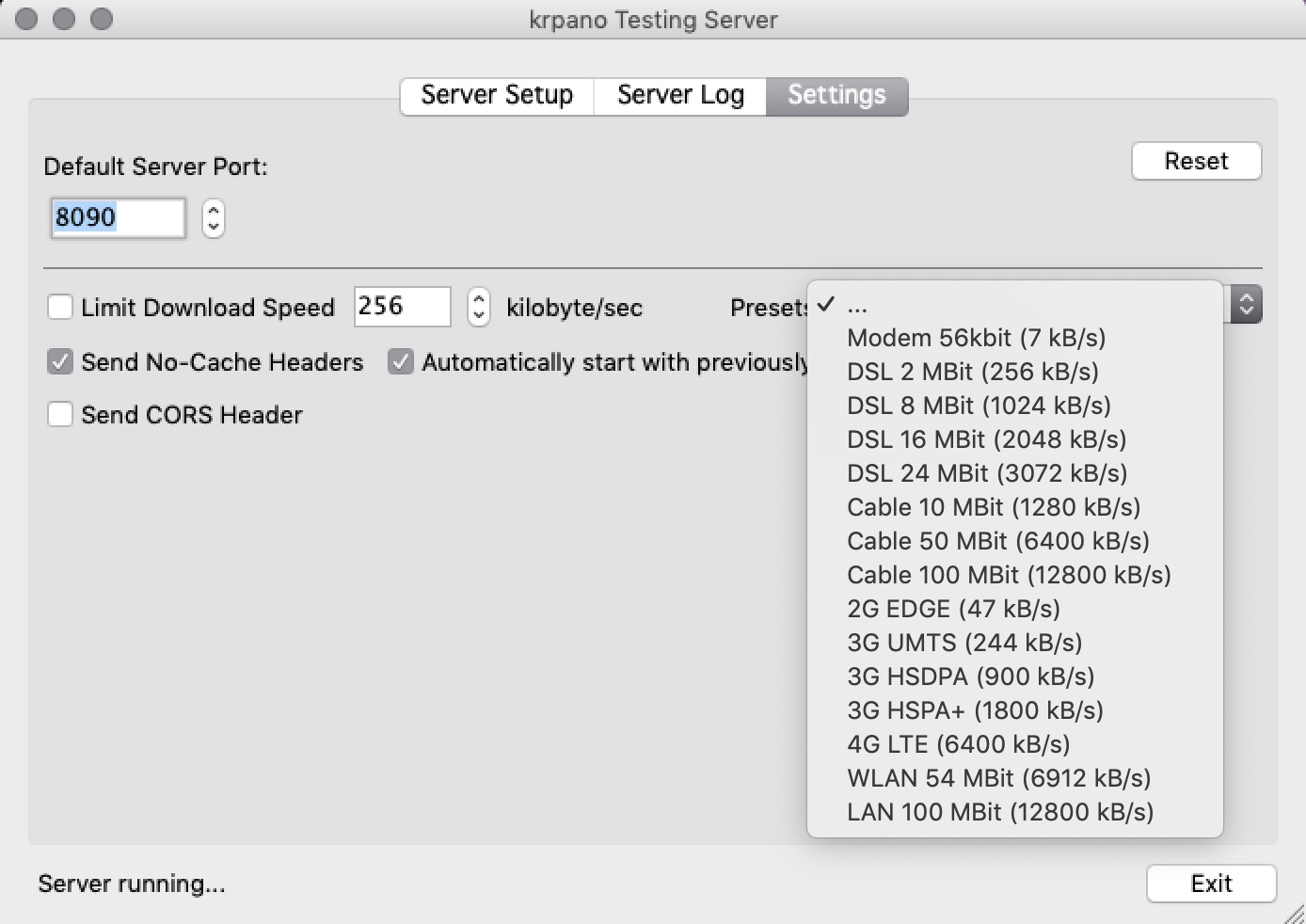The image size is (1306, 924).
Task: Select 3G UMTS (244 kB/s) preset
Action: click(x=1015, y=643)
